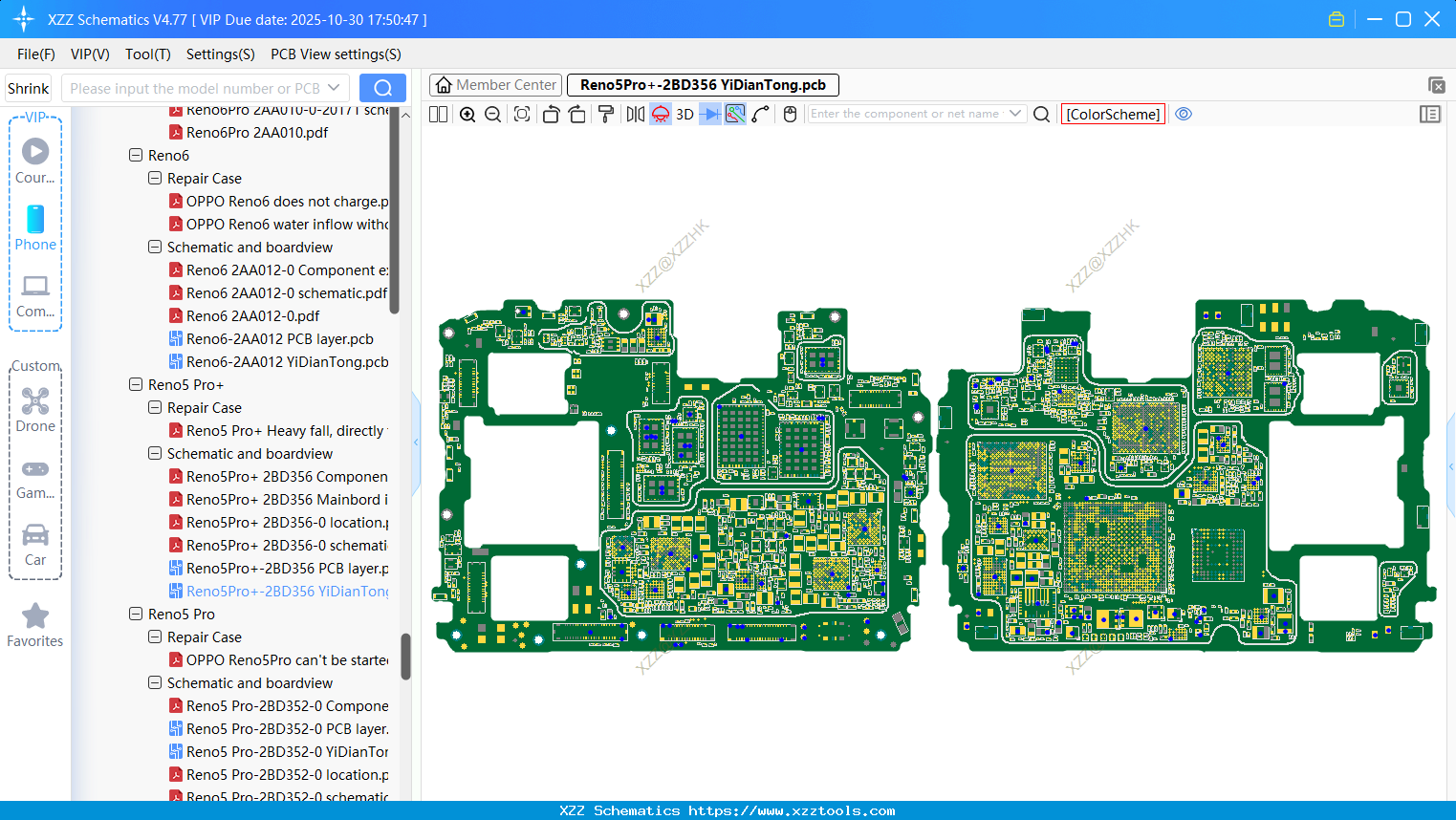Toggle the eye visibility icon

(1184, 114)
